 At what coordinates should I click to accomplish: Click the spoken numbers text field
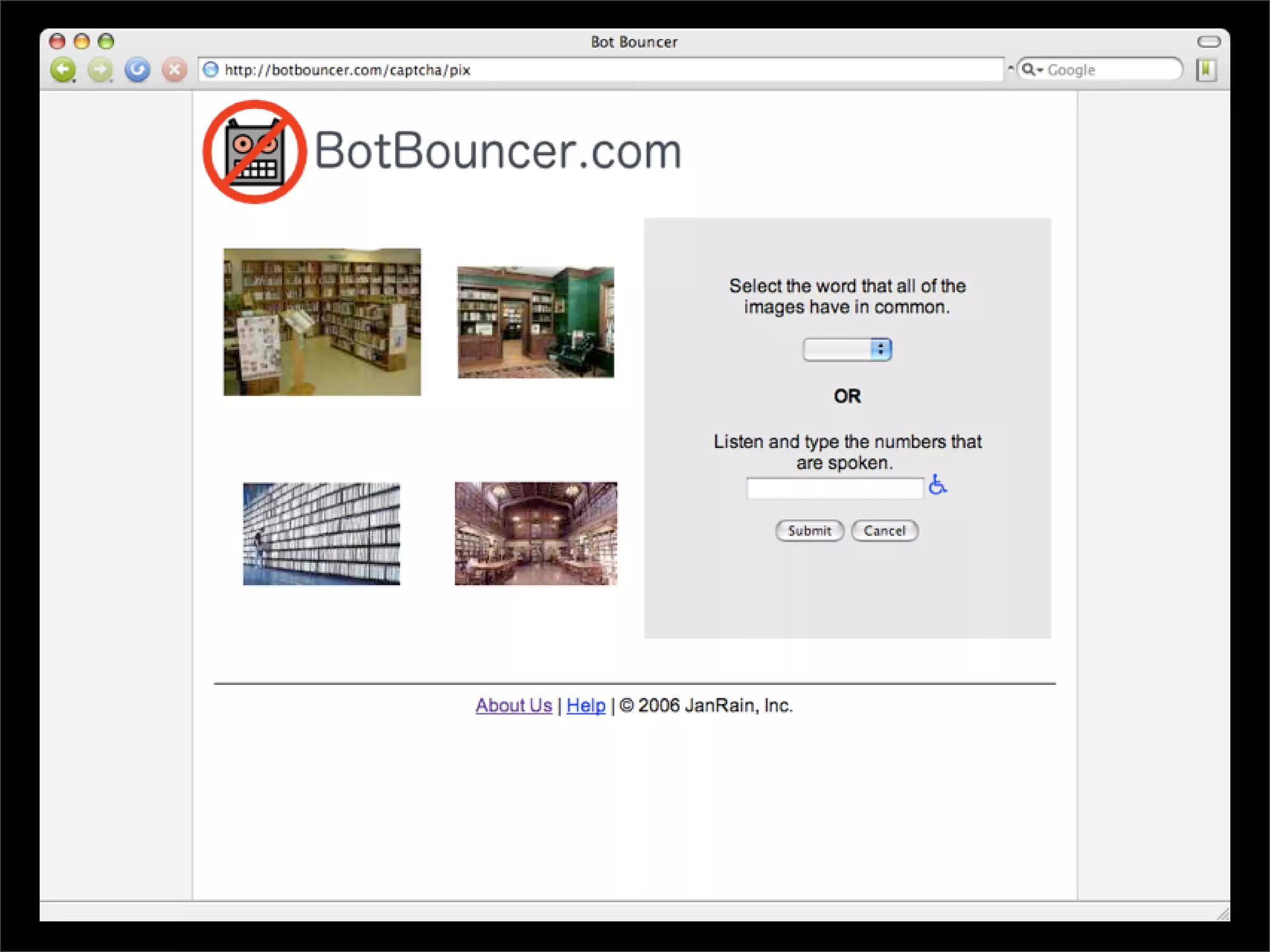pyautogui.click(x=835, y=488)
